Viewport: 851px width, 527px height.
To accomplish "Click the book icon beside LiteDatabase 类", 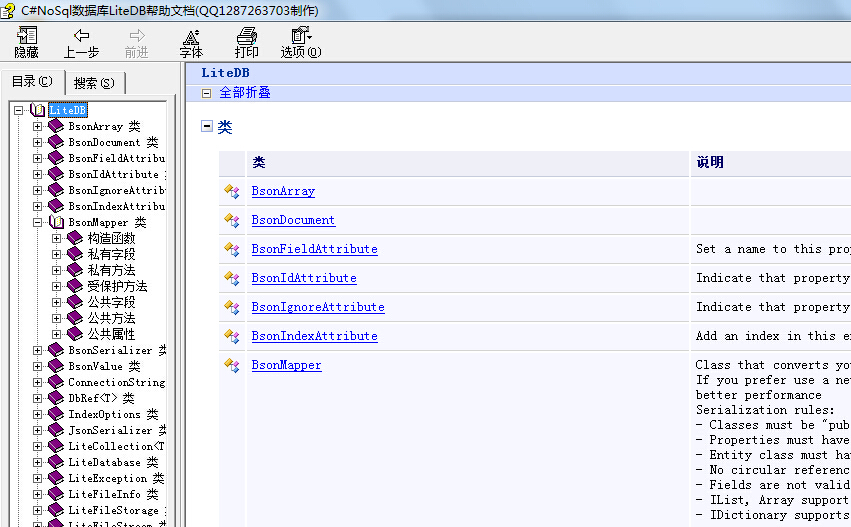I will (x=56, y=462).
